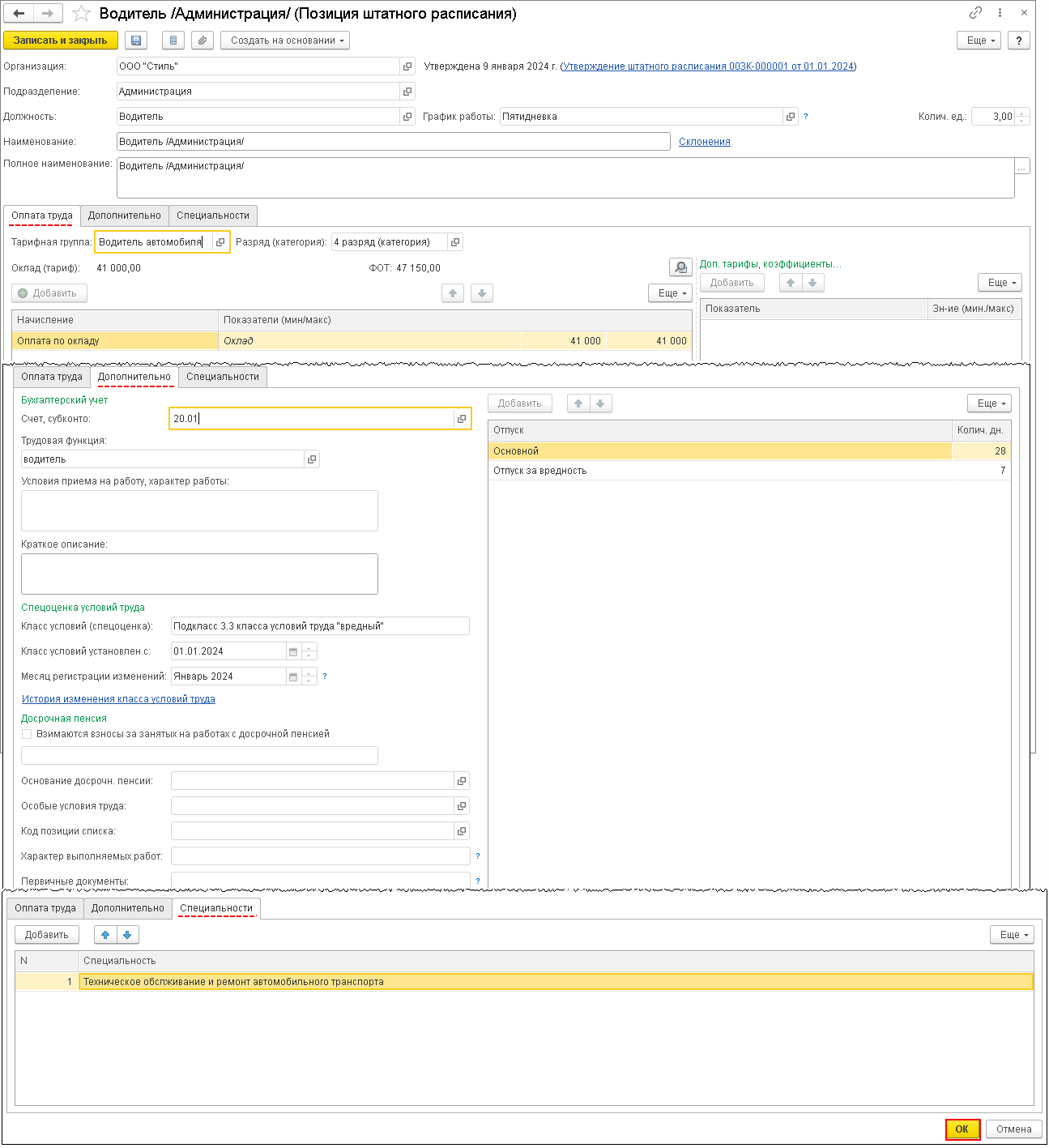Move the specialty down with the blue arrow
The image size is (1049, 1148).
coord(127,935)
